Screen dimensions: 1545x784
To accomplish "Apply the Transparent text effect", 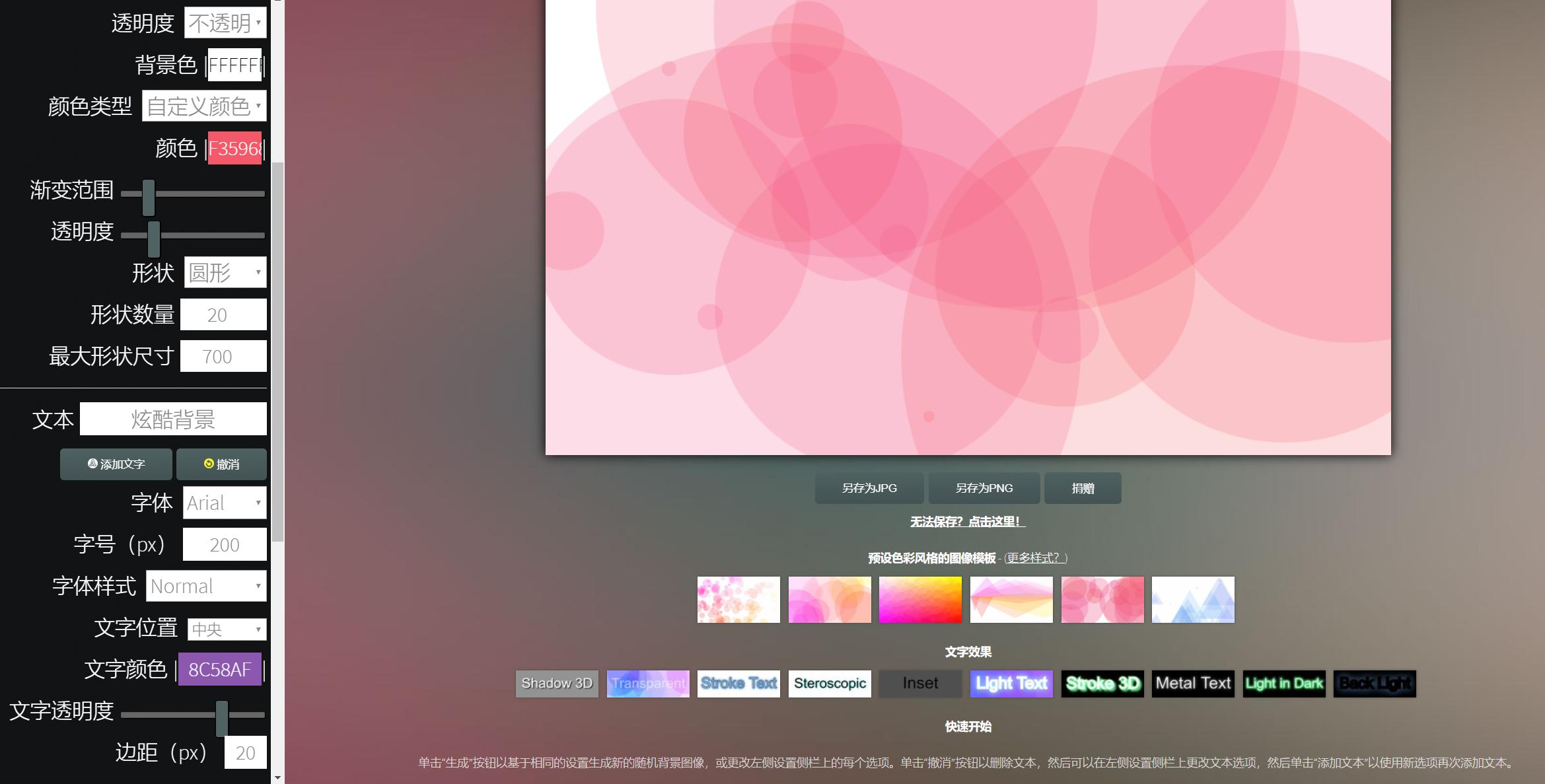I will [x=647, y=684].
